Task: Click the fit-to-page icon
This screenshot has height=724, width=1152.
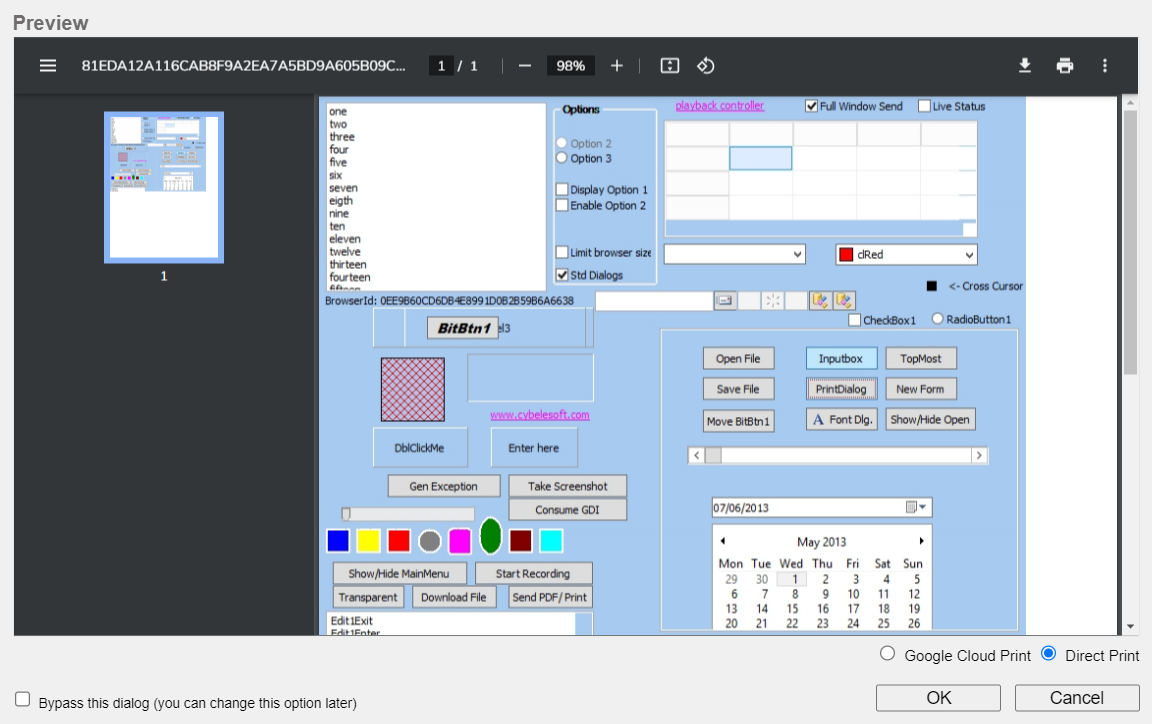Action: pos(669,65)
